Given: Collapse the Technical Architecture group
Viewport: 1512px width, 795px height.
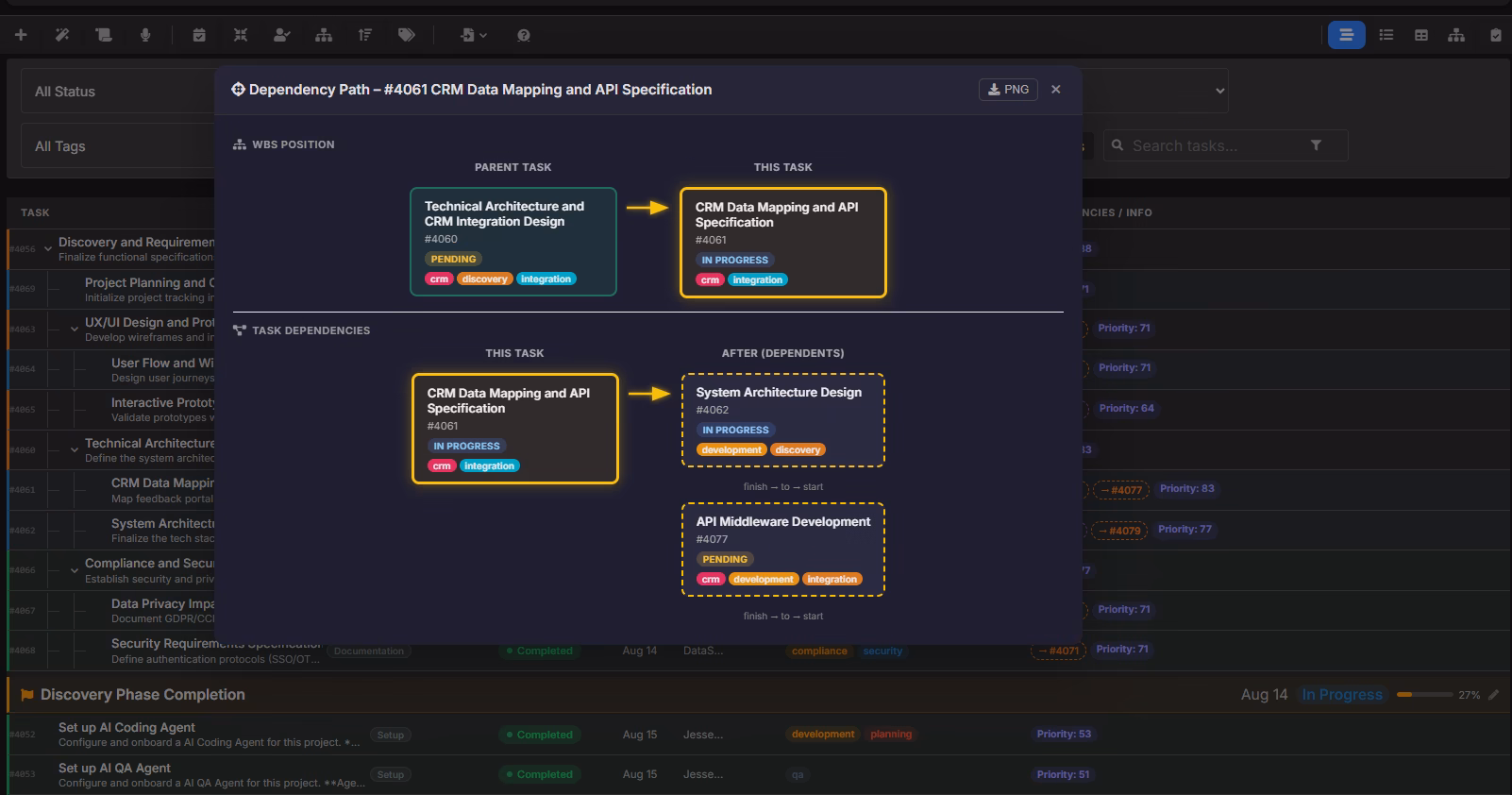Looking at the screenshot, I should click(74, 450).
